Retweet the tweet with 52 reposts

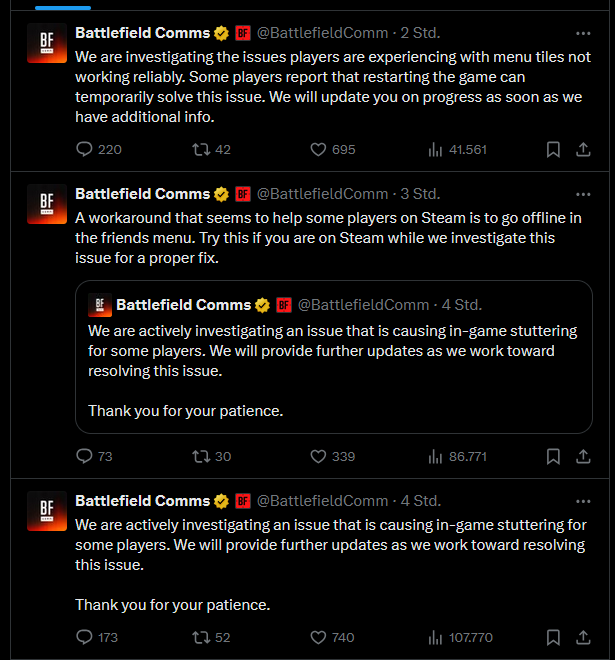(x=201, y=637)
